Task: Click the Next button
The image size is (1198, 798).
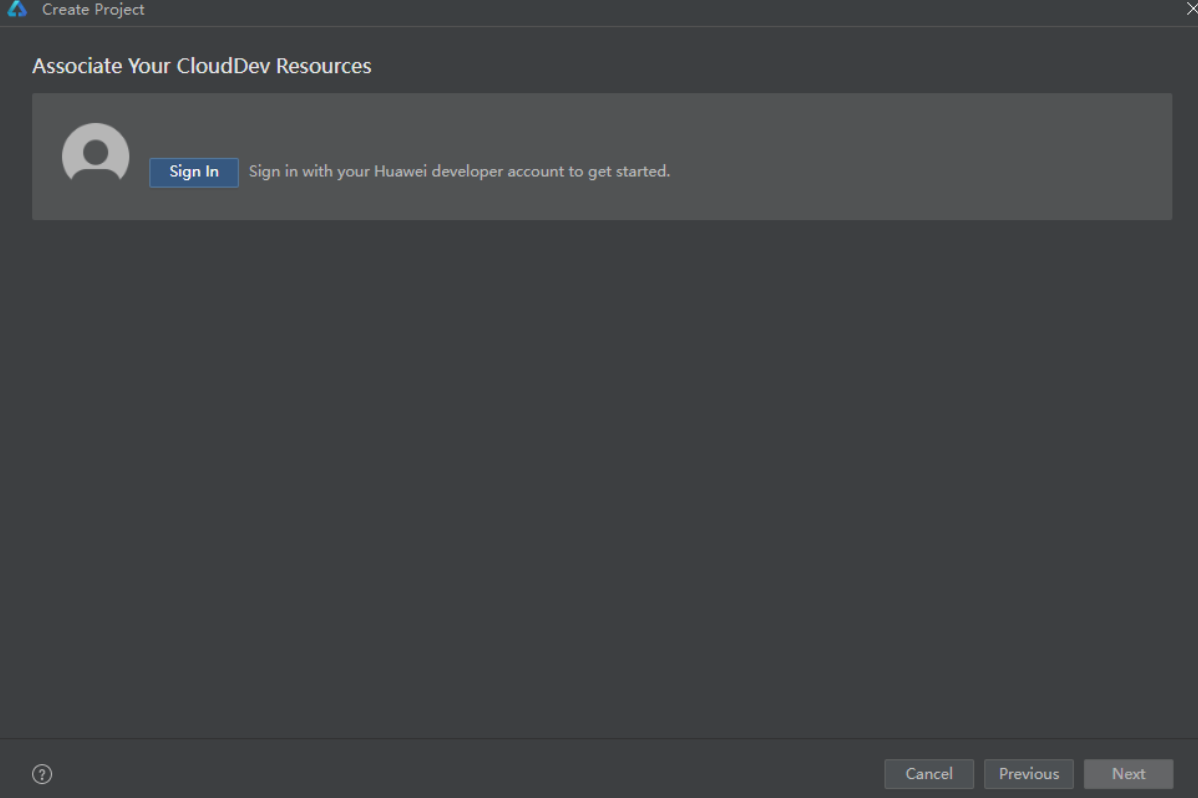Action: [1128, 774]
